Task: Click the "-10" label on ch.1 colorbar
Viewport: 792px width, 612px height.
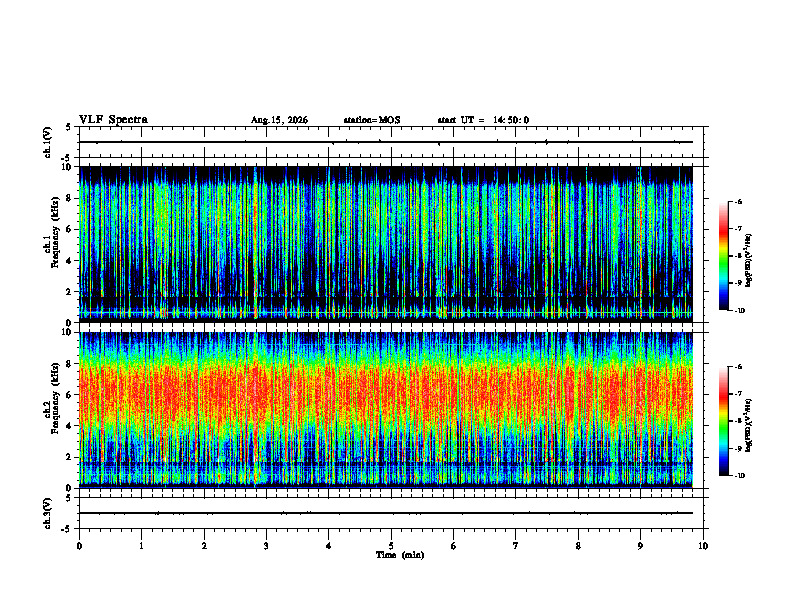Action: [740, 311]
